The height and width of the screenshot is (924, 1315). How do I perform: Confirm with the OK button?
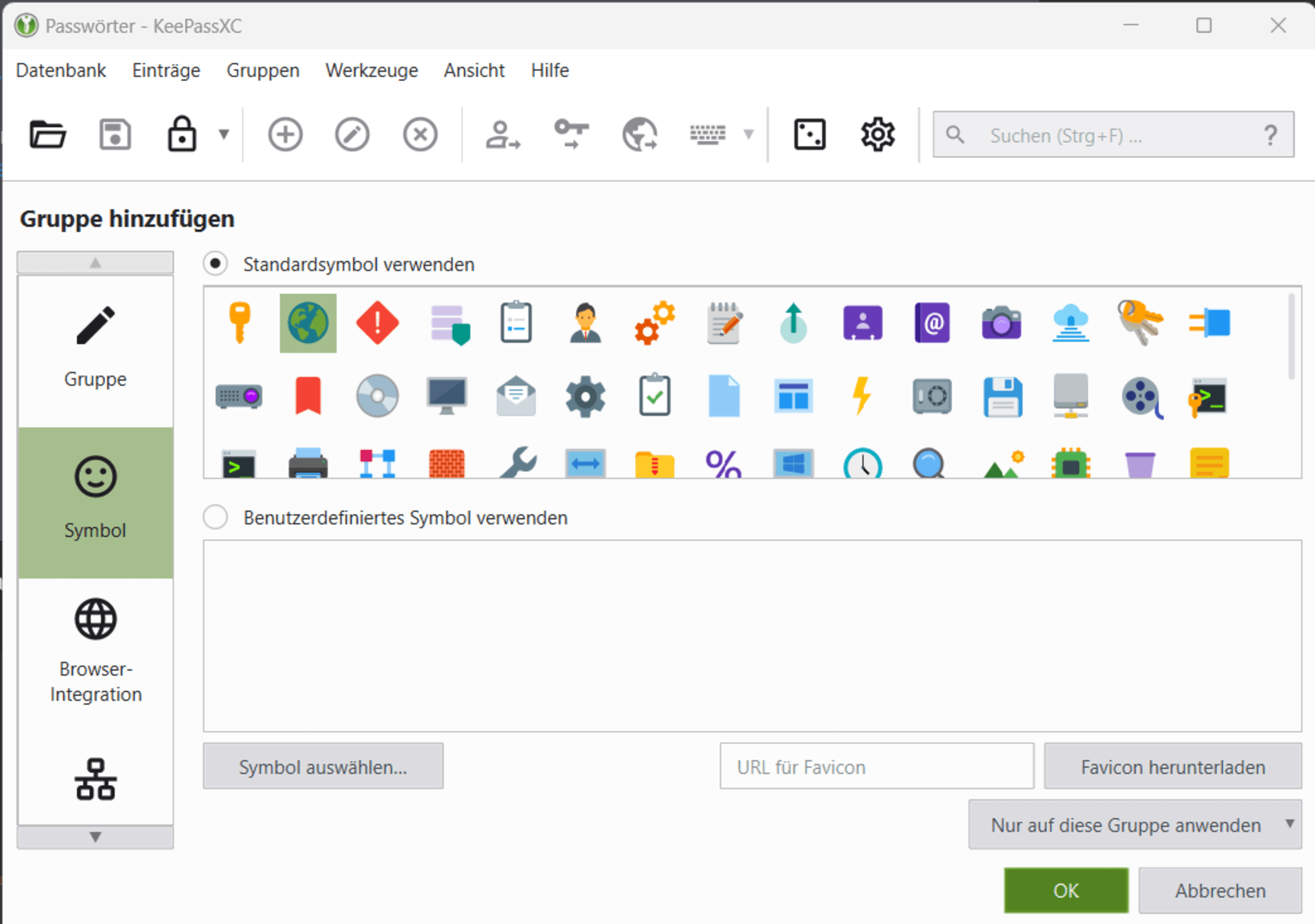(1066, 891)
